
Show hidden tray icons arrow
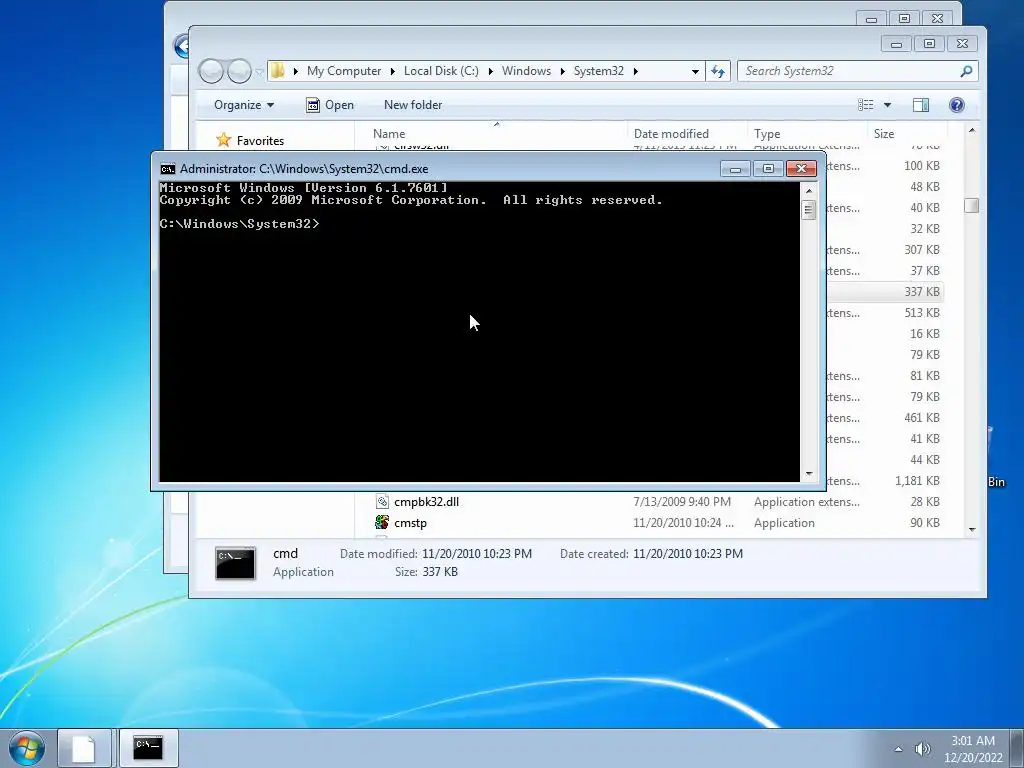point(898,749)
